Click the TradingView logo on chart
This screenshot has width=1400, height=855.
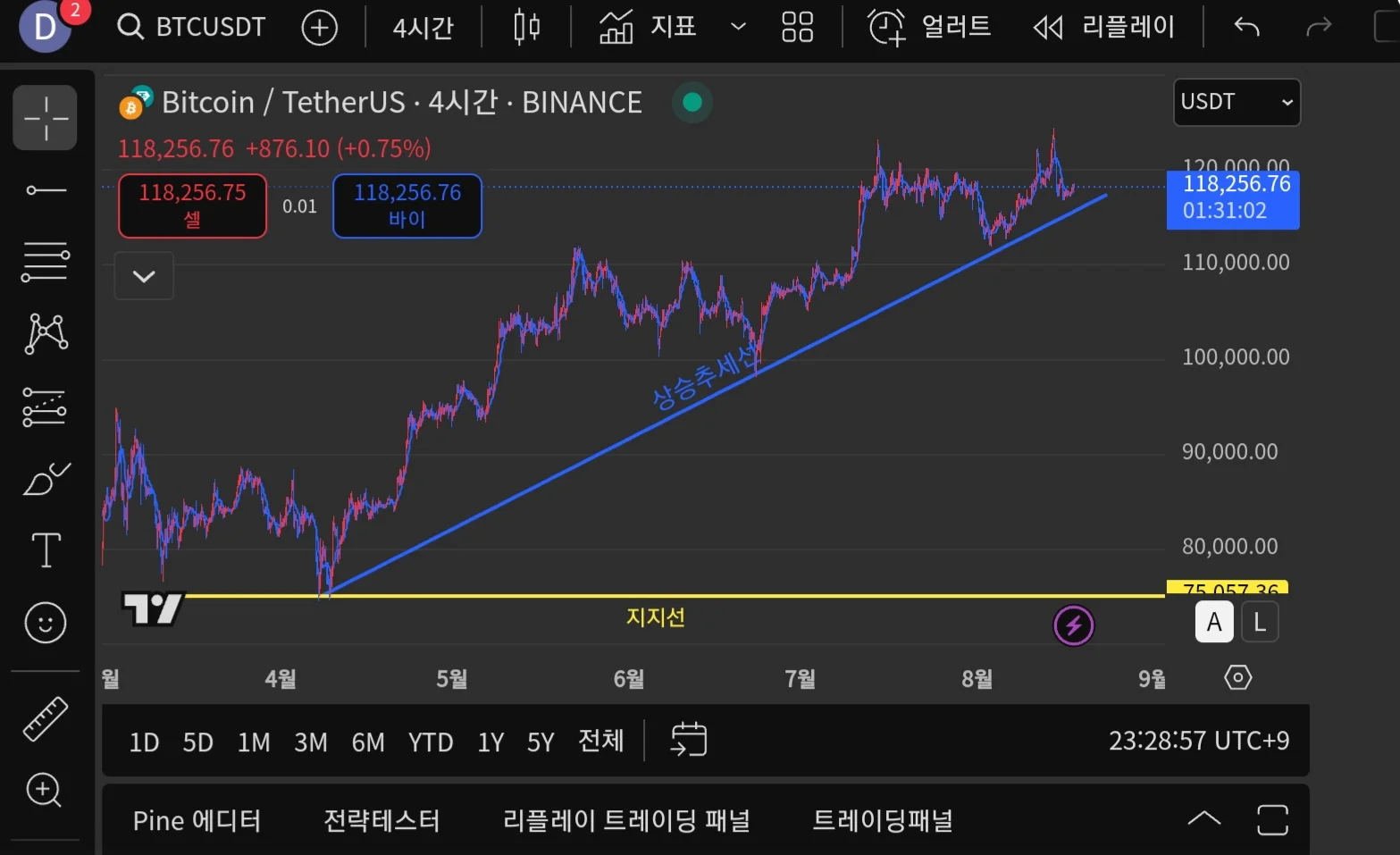153,609
